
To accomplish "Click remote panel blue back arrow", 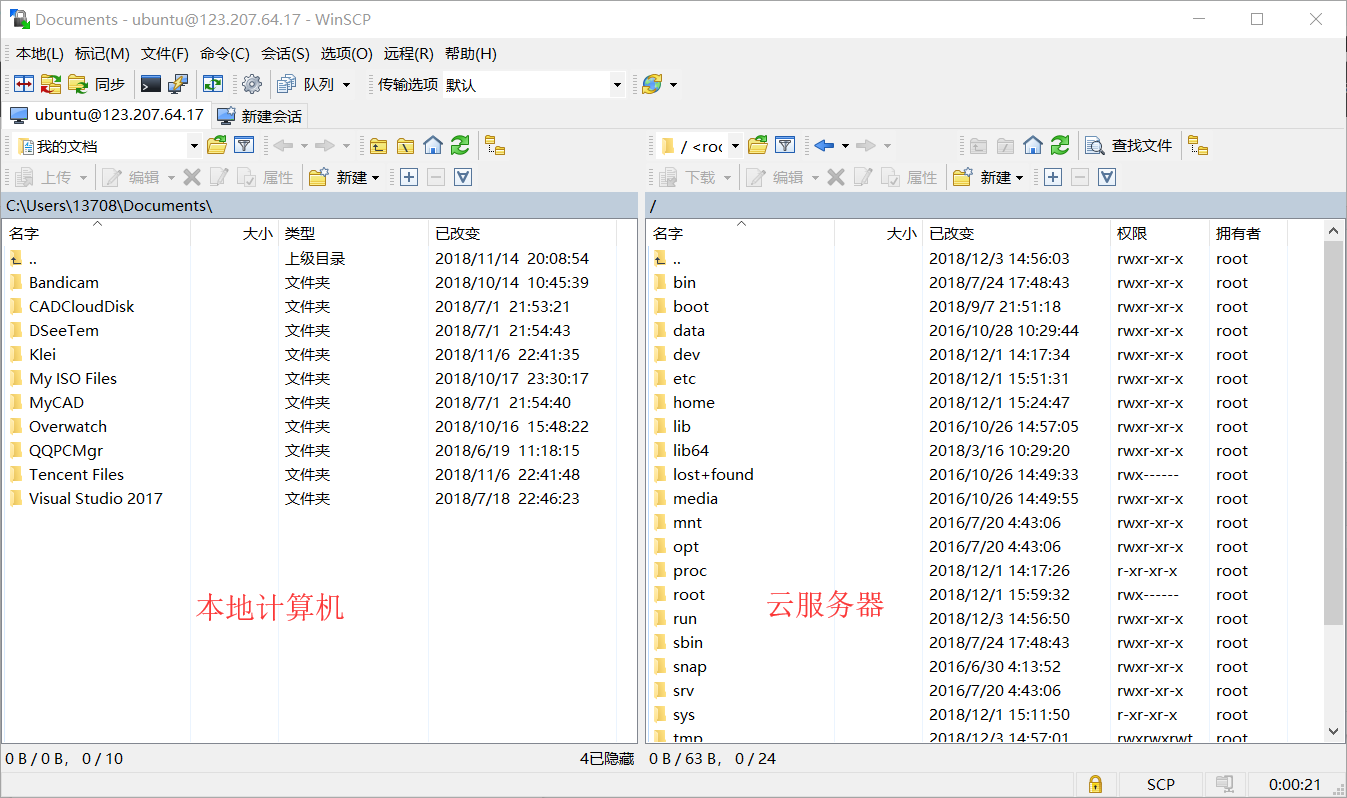I will click(x=824, y=146).
